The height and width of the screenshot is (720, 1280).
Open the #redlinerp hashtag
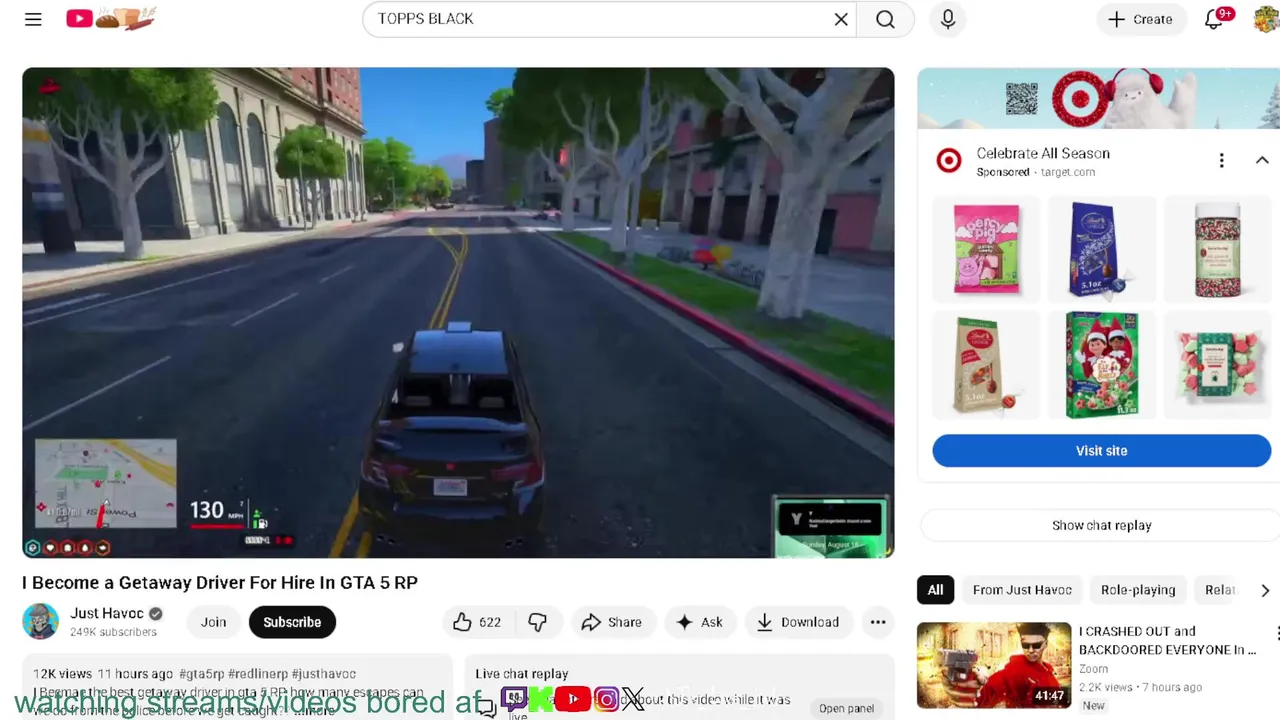tap(260, 674)
